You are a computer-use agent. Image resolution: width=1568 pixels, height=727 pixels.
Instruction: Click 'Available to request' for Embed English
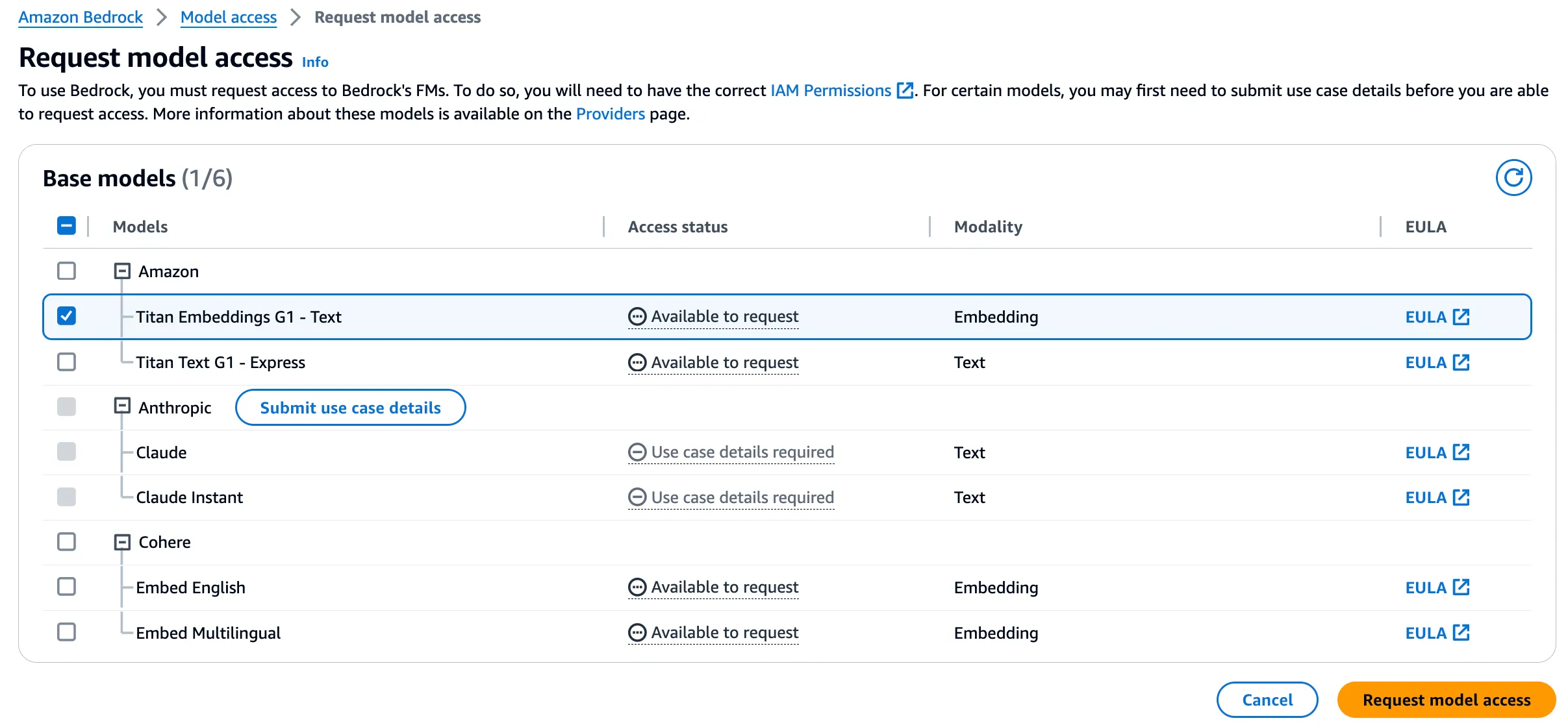point(725,587)
